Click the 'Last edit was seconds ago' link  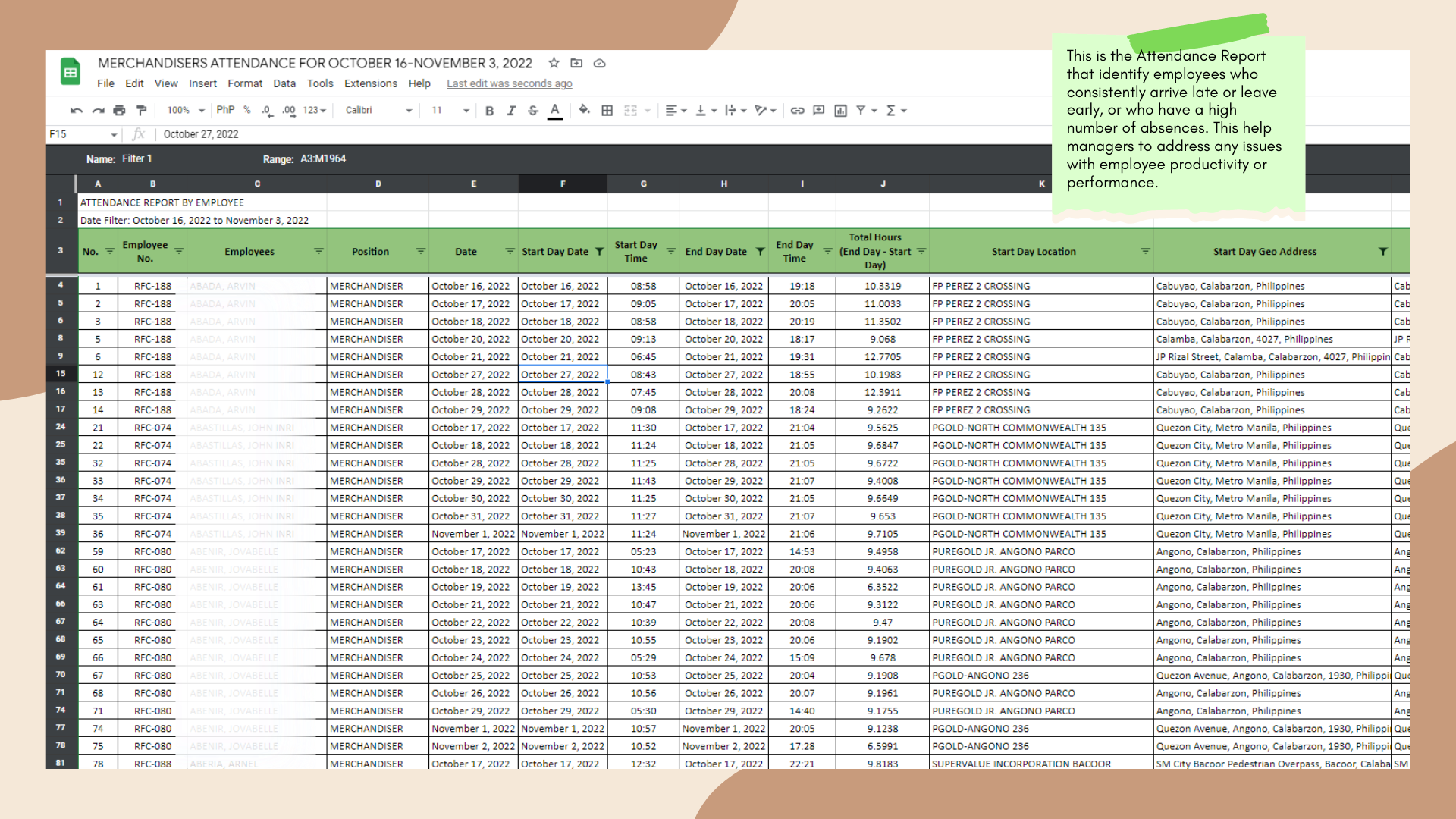(510, 83)
